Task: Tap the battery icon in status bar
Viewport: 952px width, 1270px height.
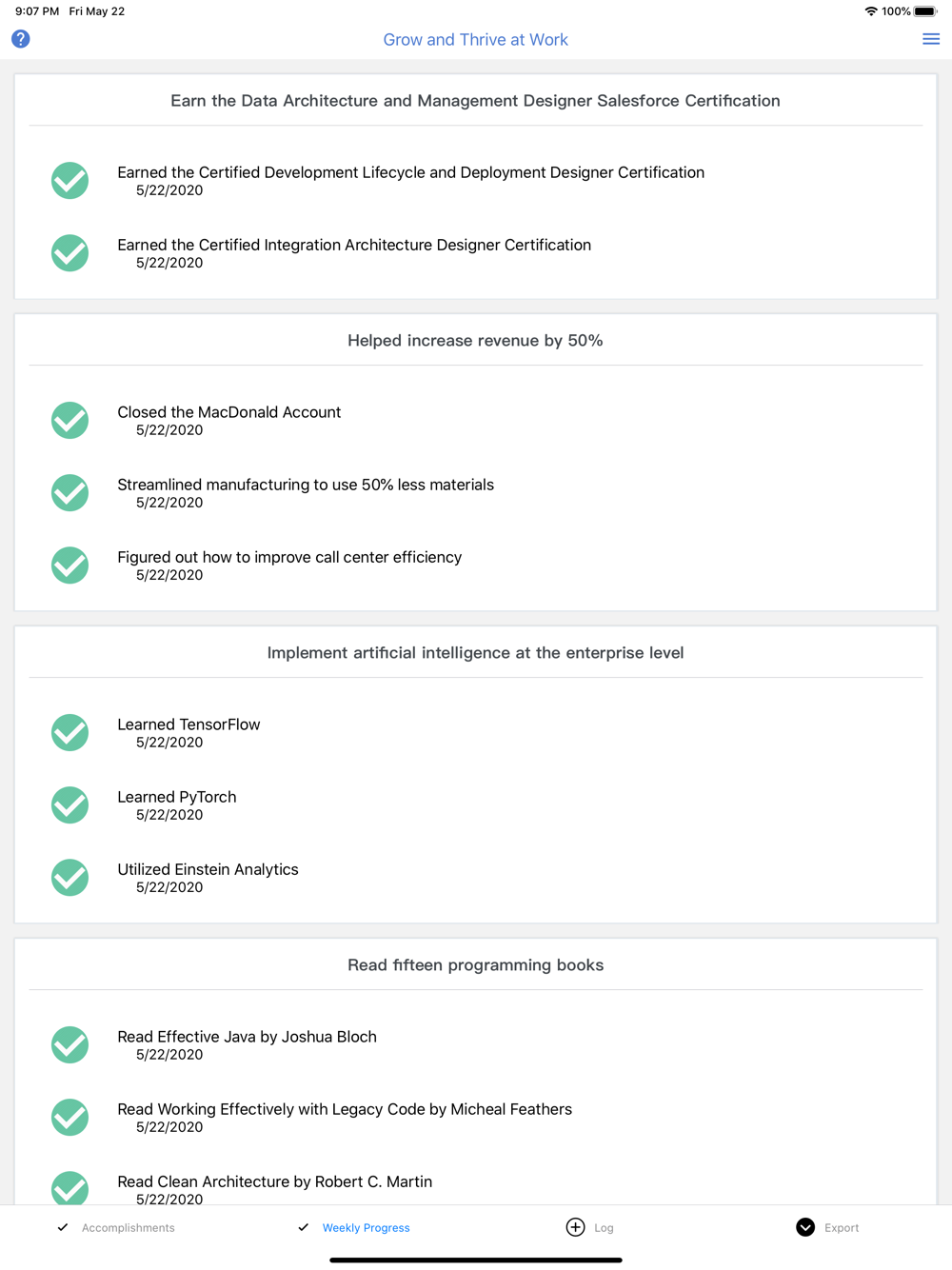Action: click(925, 11)
